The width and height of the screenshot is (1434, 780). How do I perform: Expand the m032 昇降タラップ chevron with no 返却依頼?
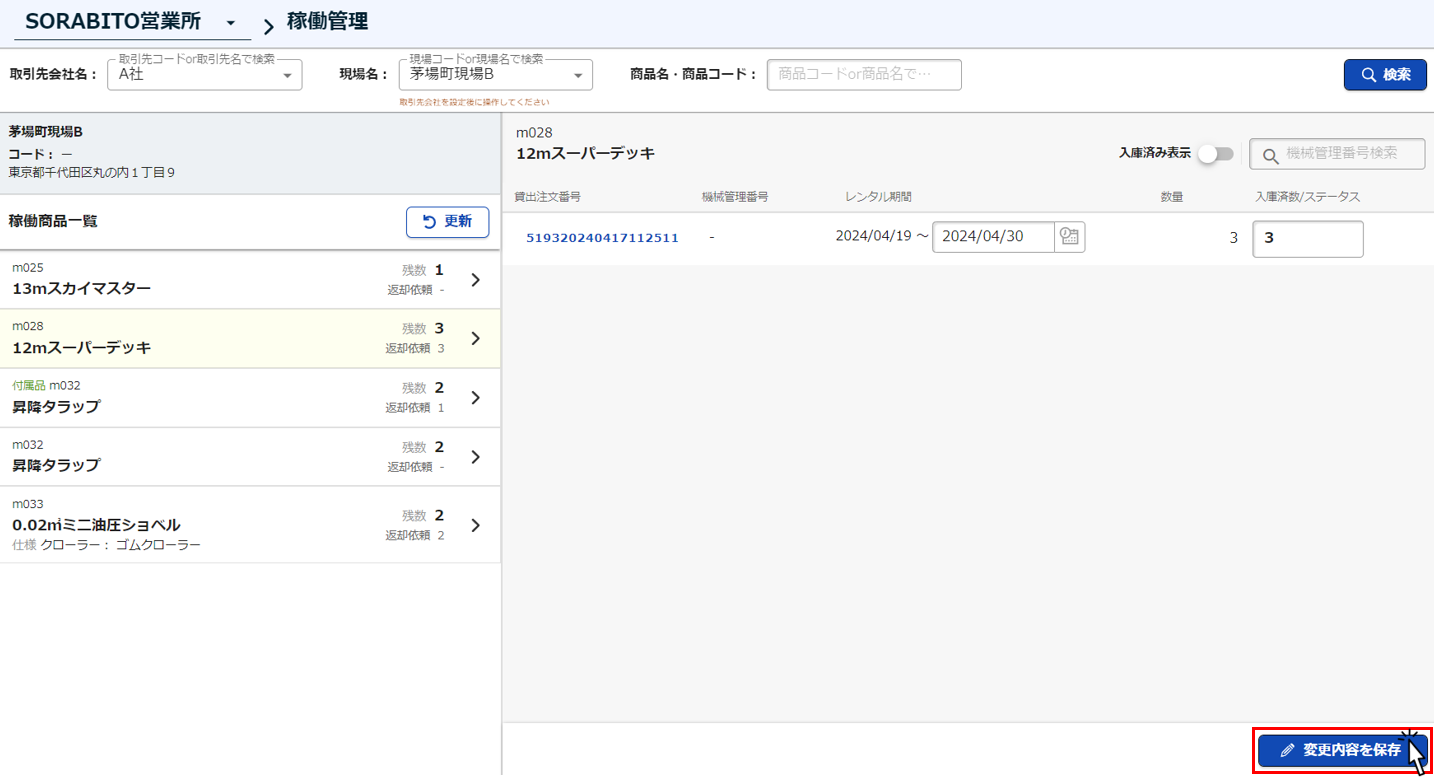[x=476, y=457]
